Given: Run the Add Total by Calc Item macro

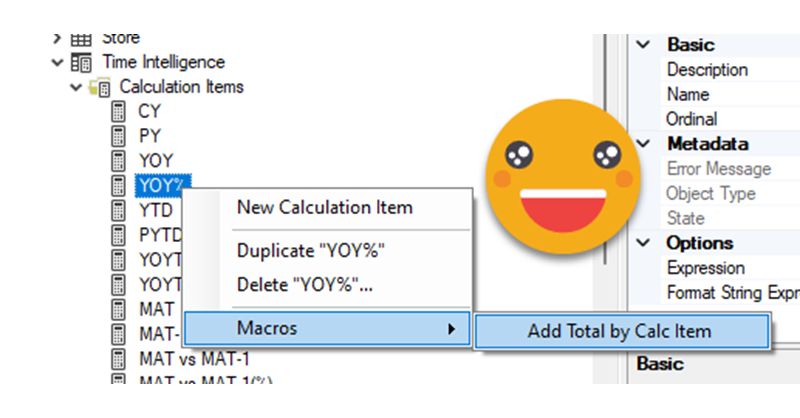Looking at the screenshot, I should (618, 332).
